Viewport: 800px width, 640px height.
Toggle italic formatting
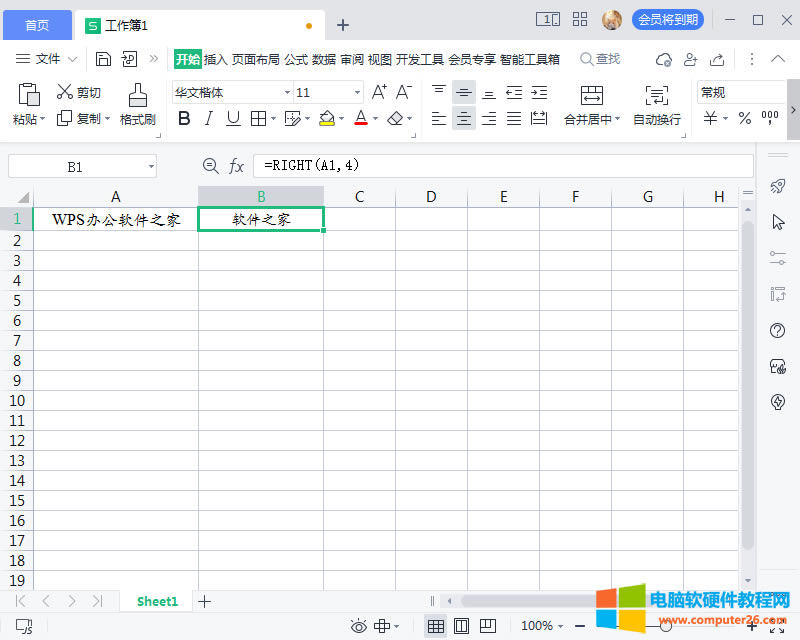pos(208,119)
